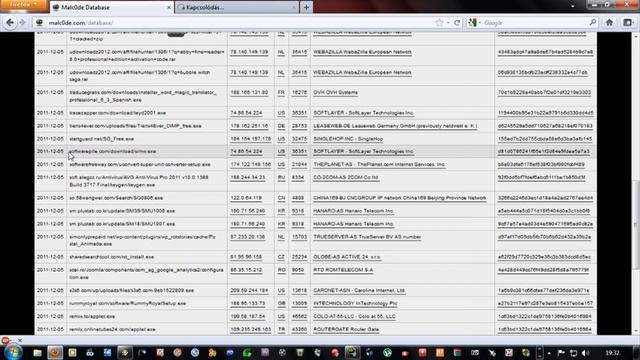
Task: Select URL text sharedsearchtool.com/rst_install.exe
Action: coord(111,257)
